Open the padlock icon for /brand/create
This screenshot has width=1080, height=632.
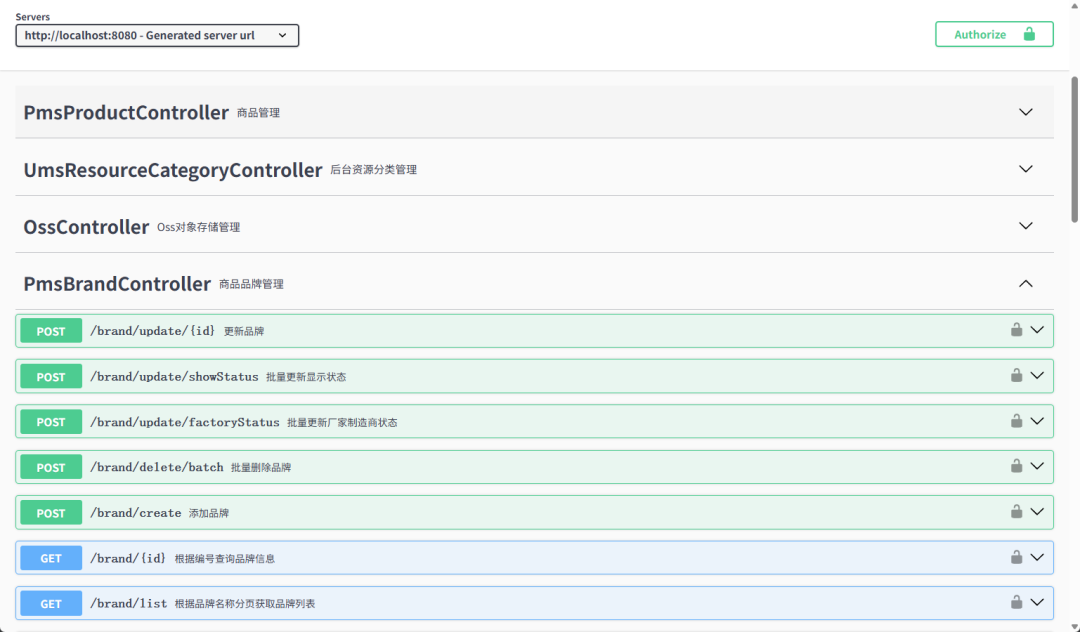(1016, 512)
